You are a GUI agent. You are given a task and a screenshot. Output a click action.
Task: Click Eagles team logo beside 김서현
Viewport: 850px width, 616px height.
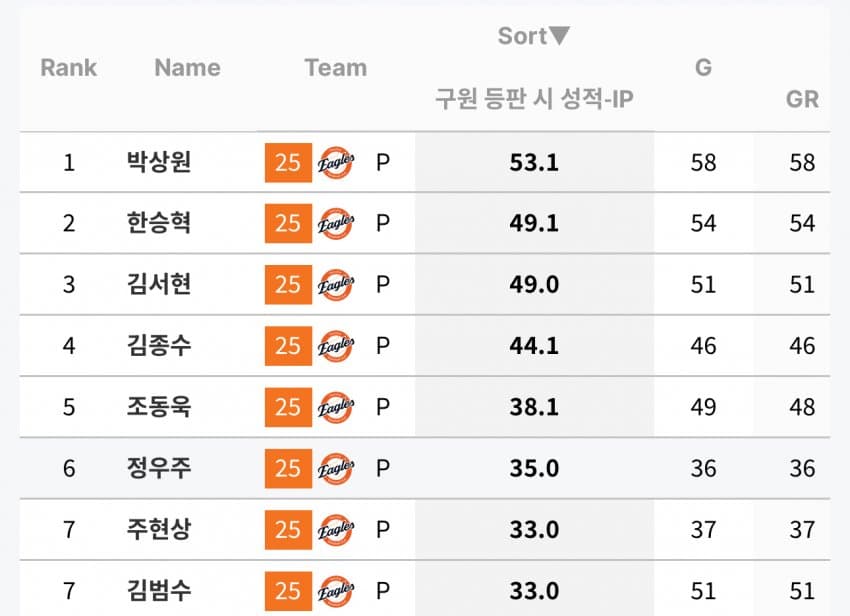(x=335, y=285)
